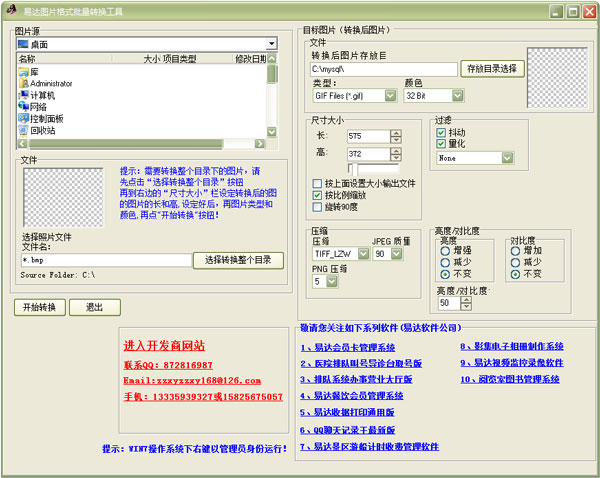
Task: Open 9、易达视频监控录像软件 link
Action: pyautogui.click(x=512, y=362)
